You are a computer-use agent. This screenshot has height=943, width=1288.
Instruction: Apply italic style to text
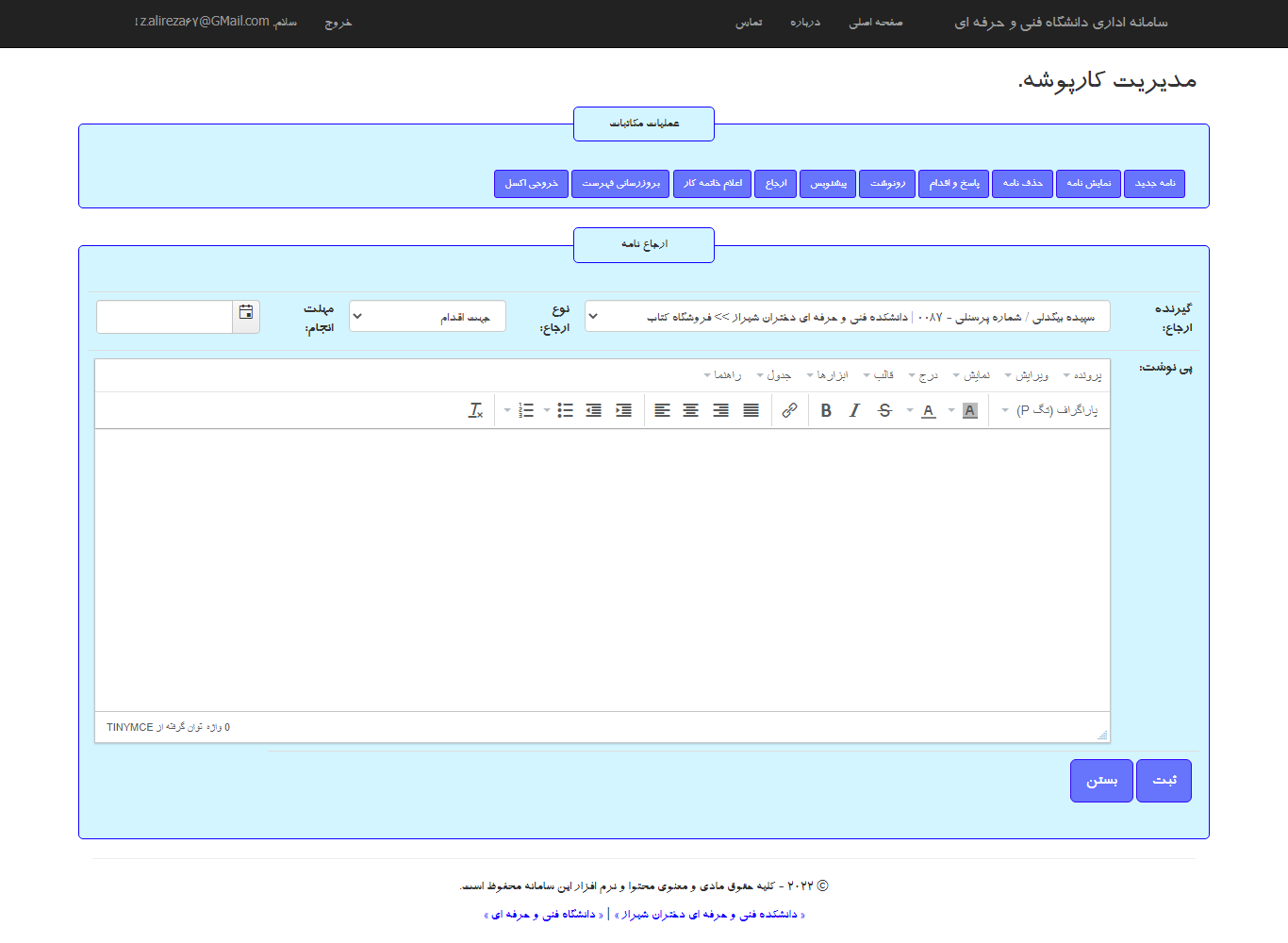[854, 410]
